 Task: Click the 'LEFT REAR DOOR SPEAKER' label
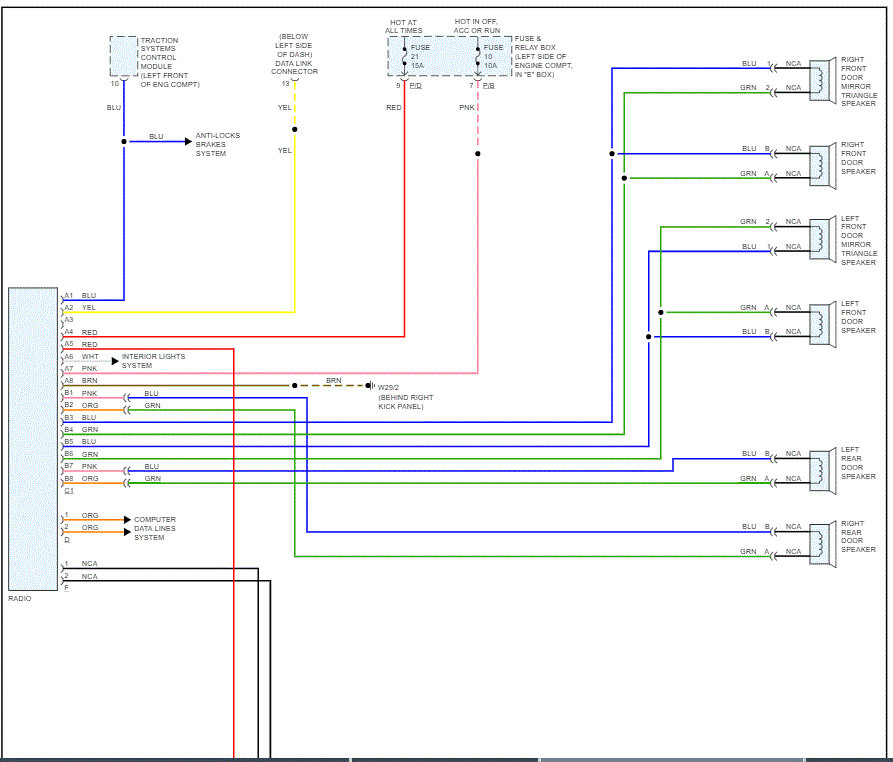click(x=858, y=463)
